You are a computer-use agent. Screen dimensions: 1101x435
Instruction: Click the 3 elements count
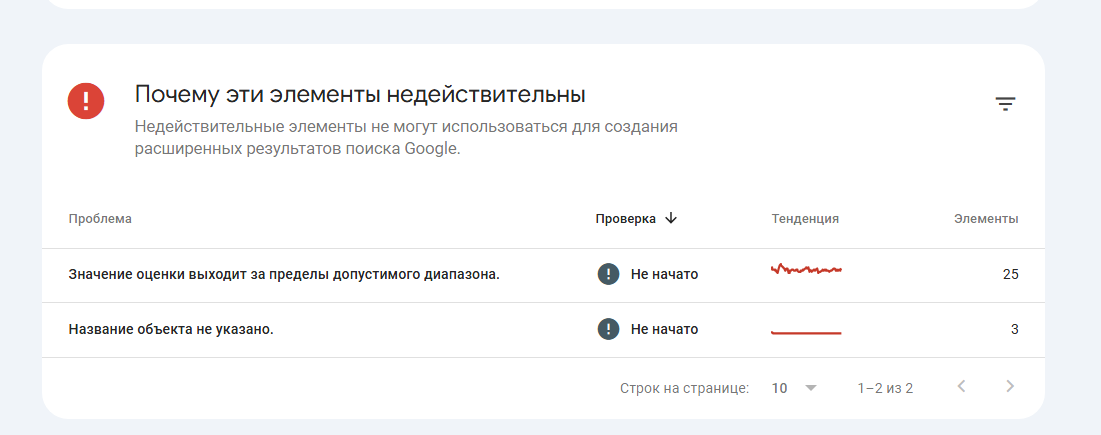point(1014,329)
